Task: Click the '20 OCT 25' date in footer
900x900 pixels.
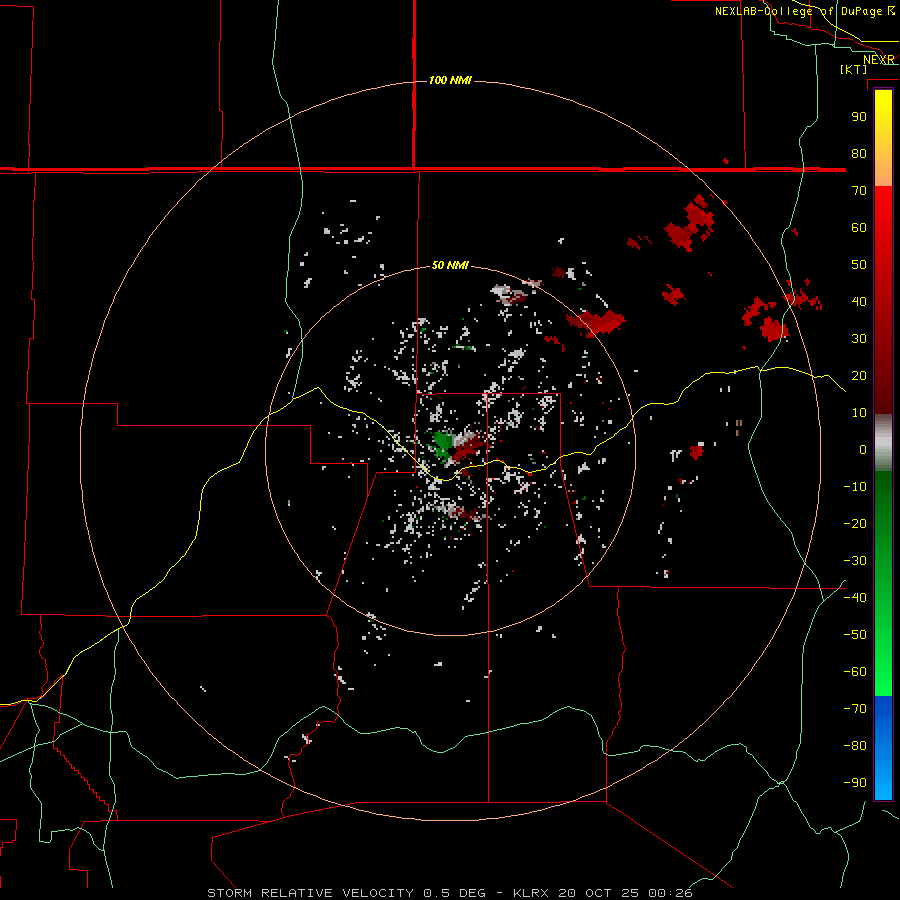Action: tap(599, 893)
